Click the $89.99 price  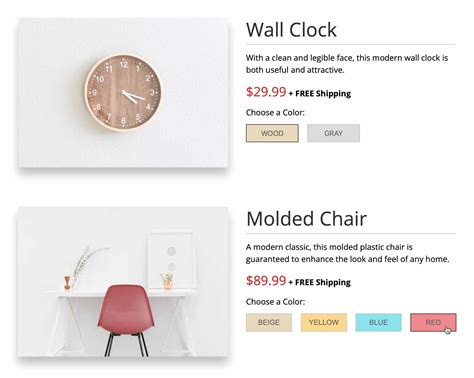click(x=266, y=281)
